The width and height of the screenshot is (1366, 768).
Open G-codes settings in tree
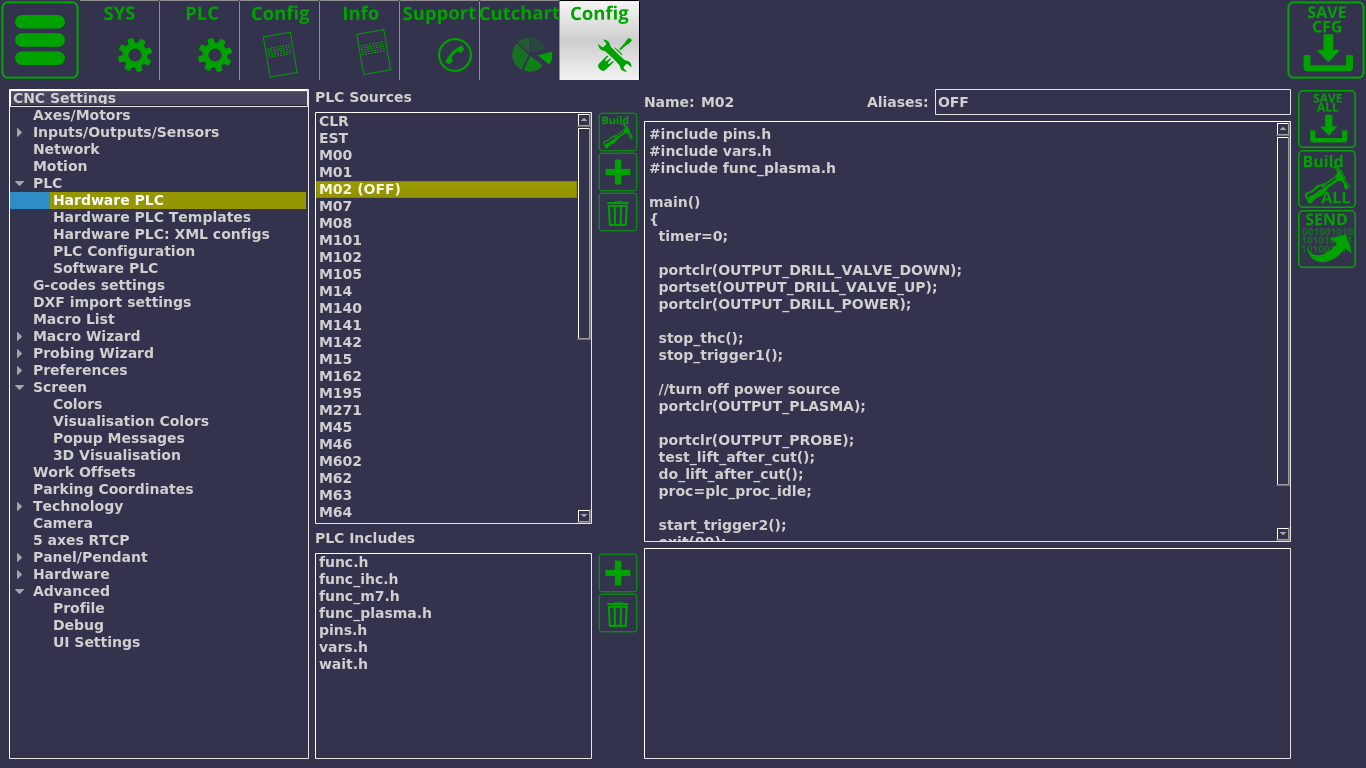coord(98,285)
